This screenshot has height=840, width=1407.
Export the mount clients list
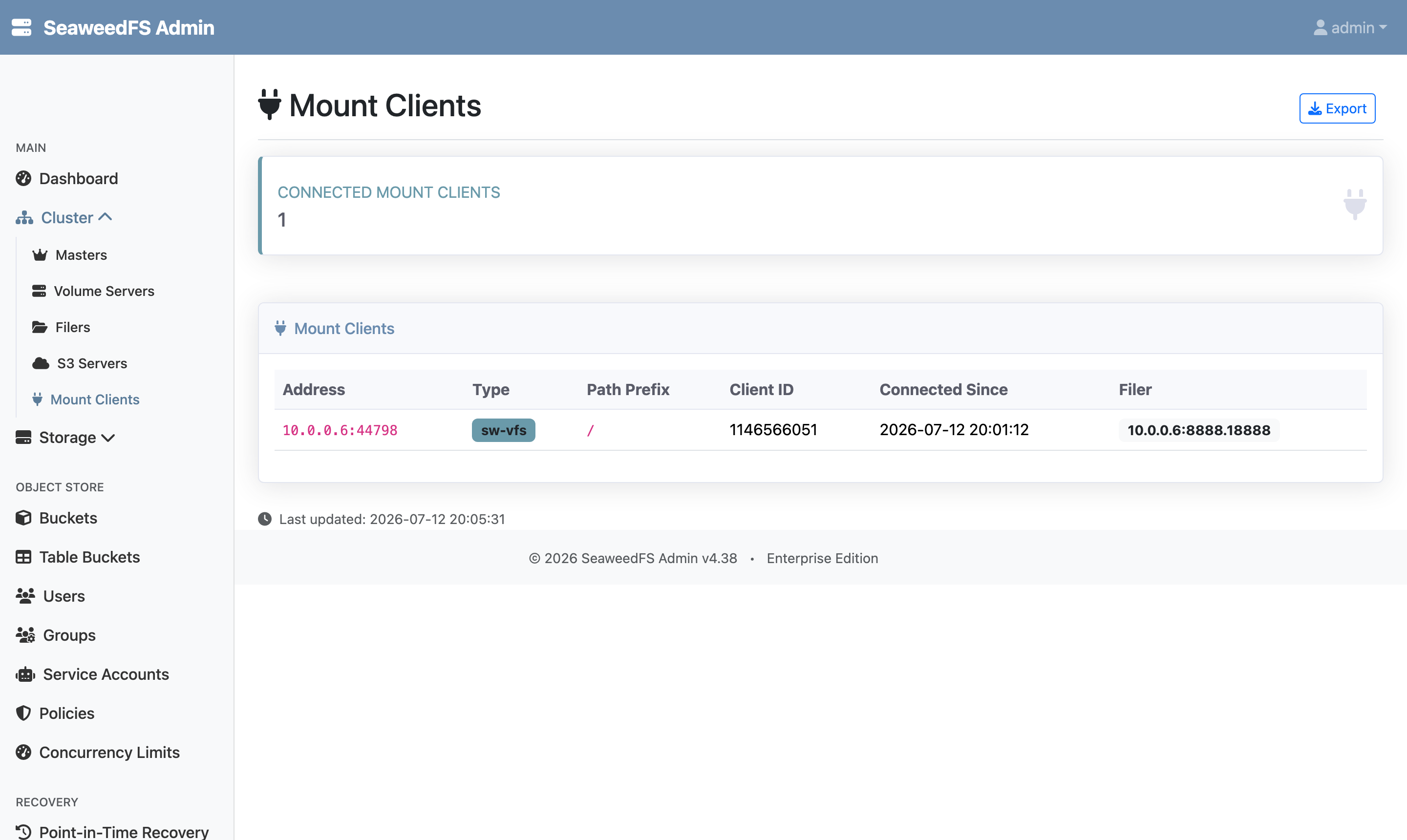coord(1337,108)
